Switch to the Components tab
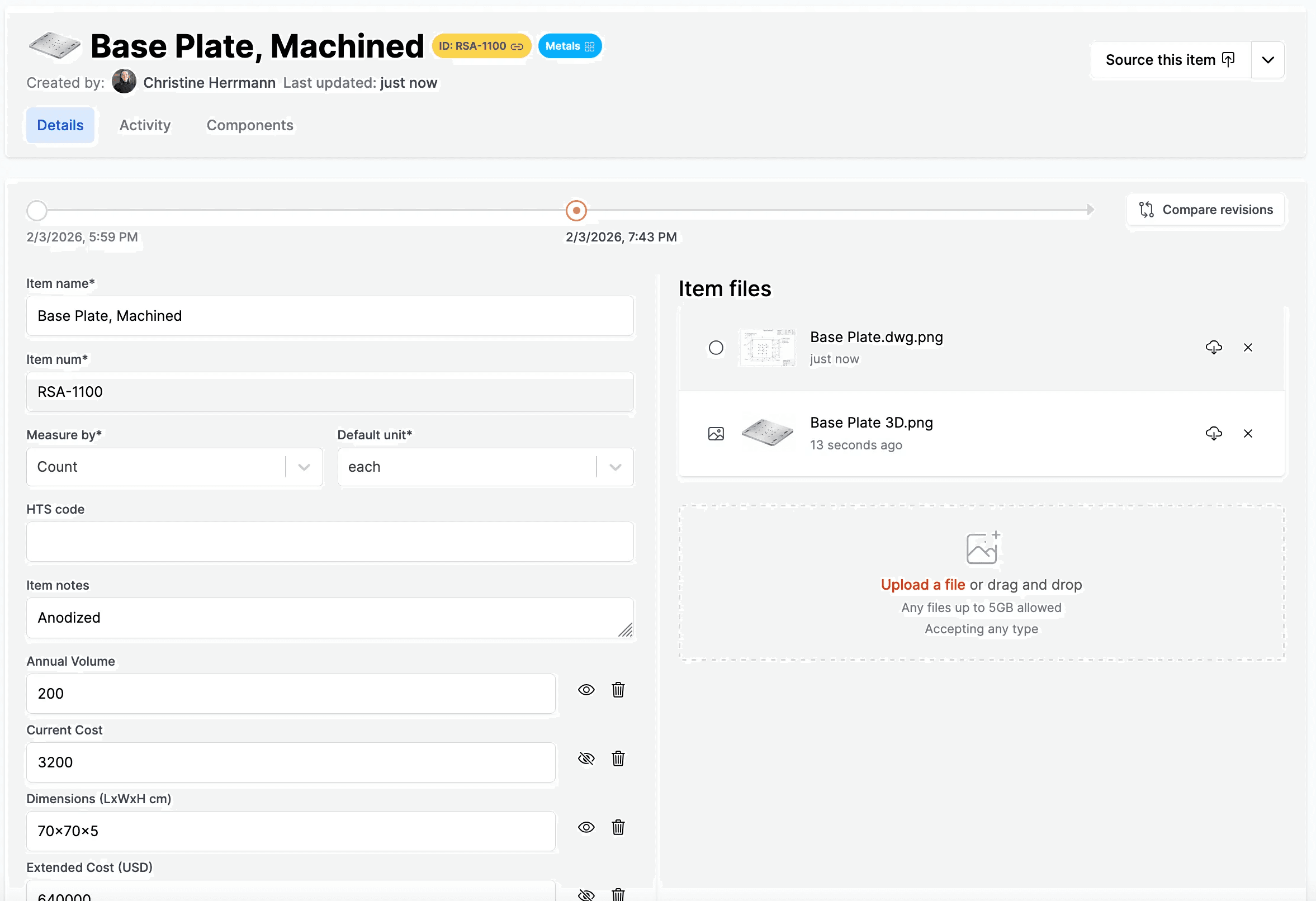 coord(250,125)
